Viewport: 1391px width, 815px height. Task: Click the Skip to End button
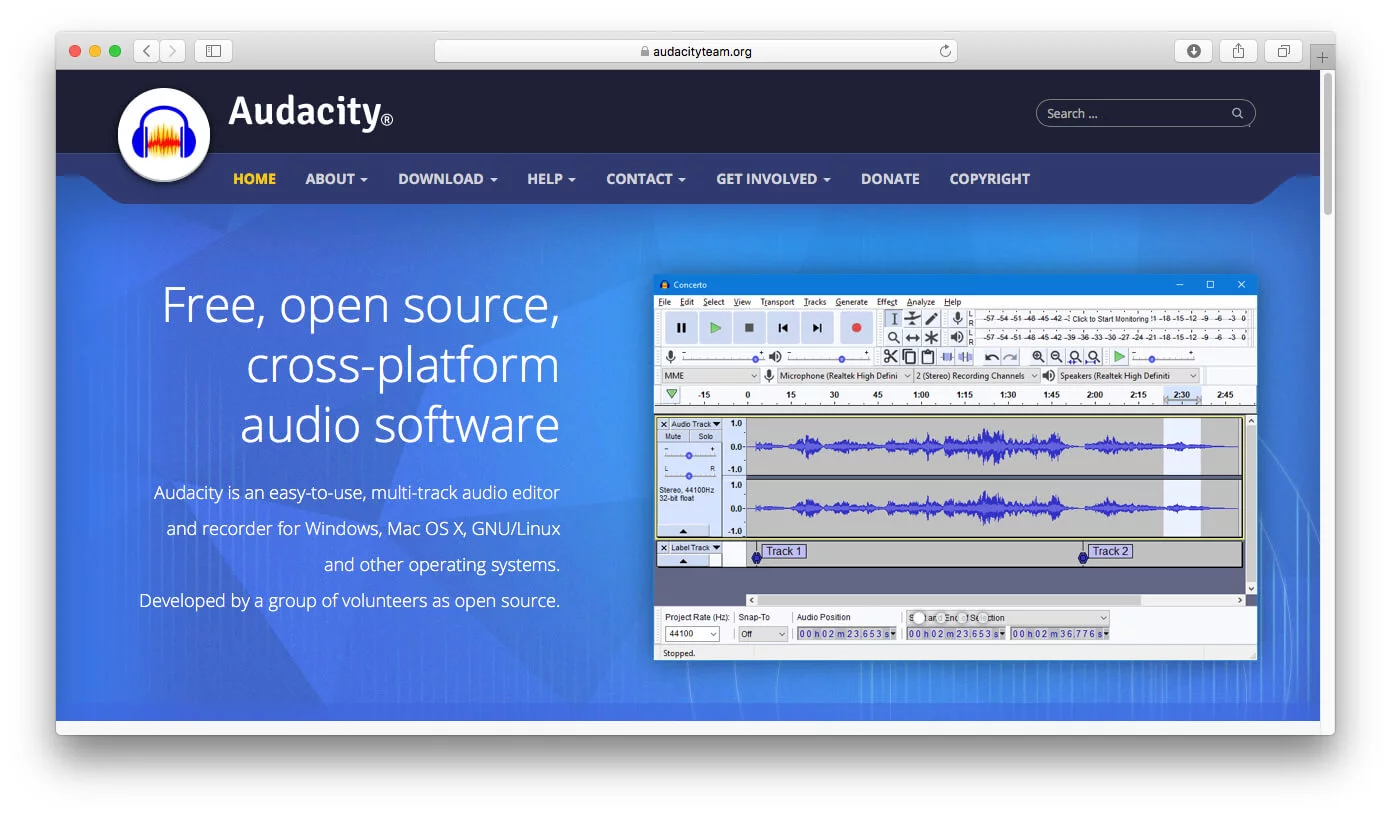[817, 327]
